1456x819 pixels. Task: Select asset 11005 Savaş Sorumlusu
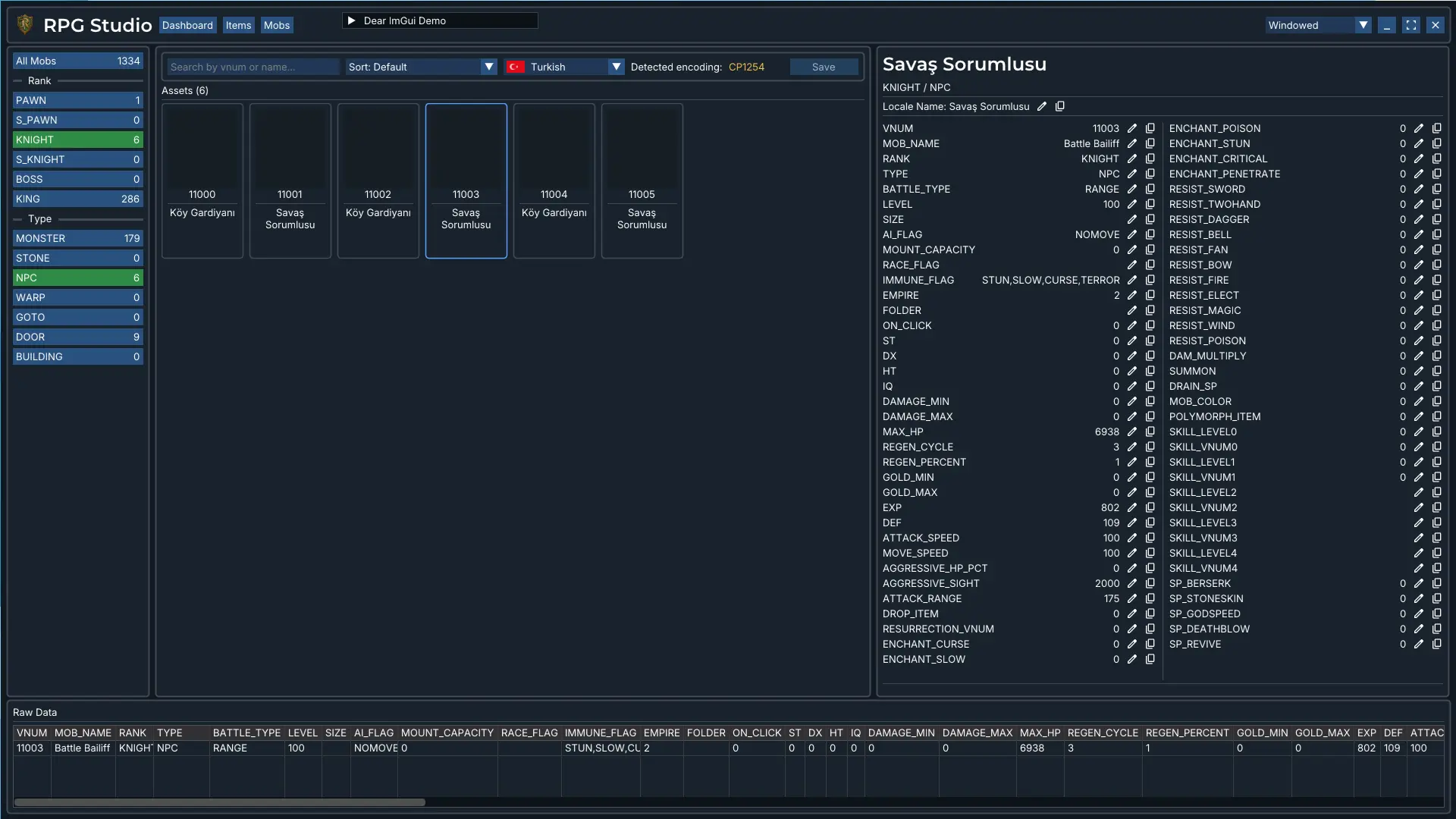coord(642,180)
